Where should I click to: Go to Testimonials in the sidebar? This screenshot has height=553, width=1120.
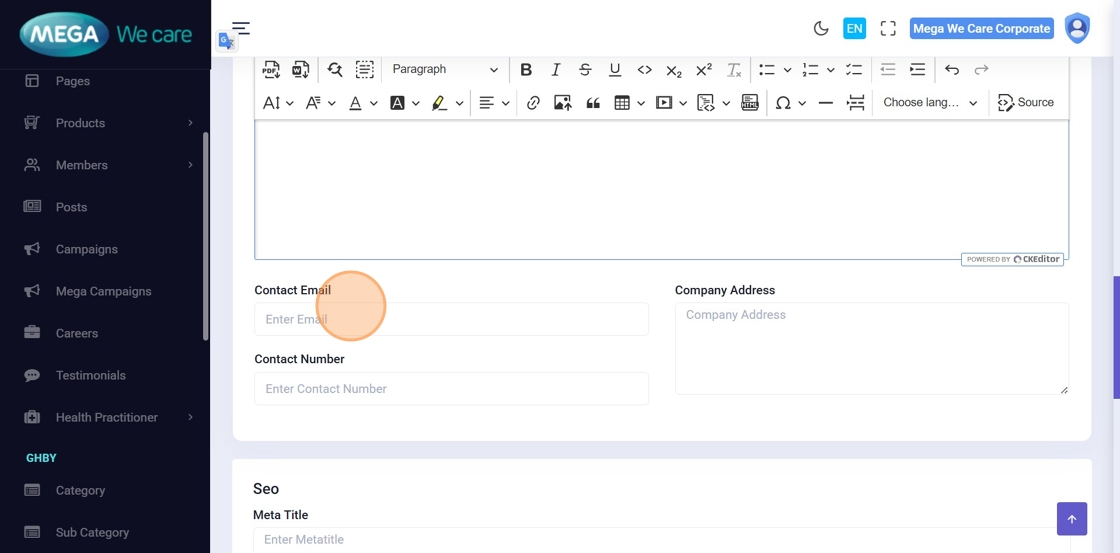(x=90, y=375)
